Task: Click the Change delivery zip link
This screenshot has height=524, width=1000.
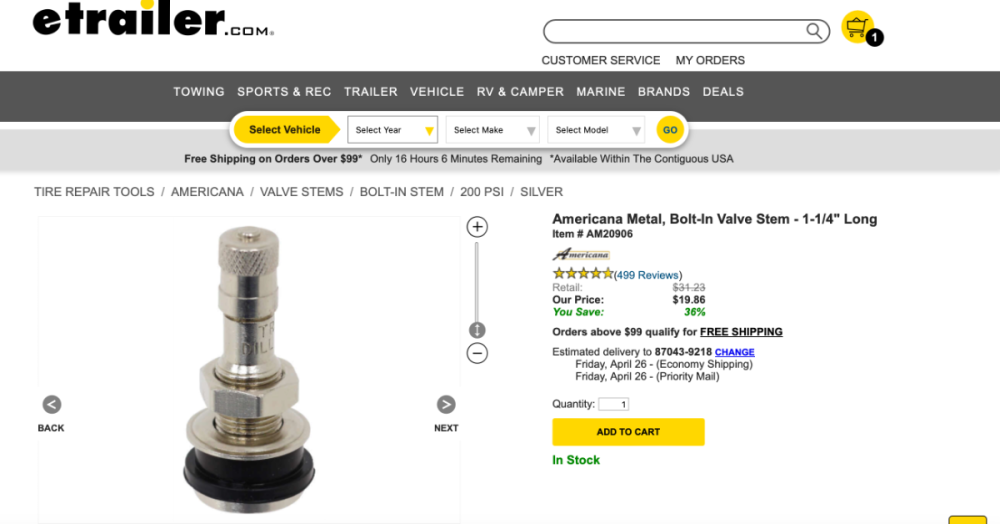Action: click(734, 352)
